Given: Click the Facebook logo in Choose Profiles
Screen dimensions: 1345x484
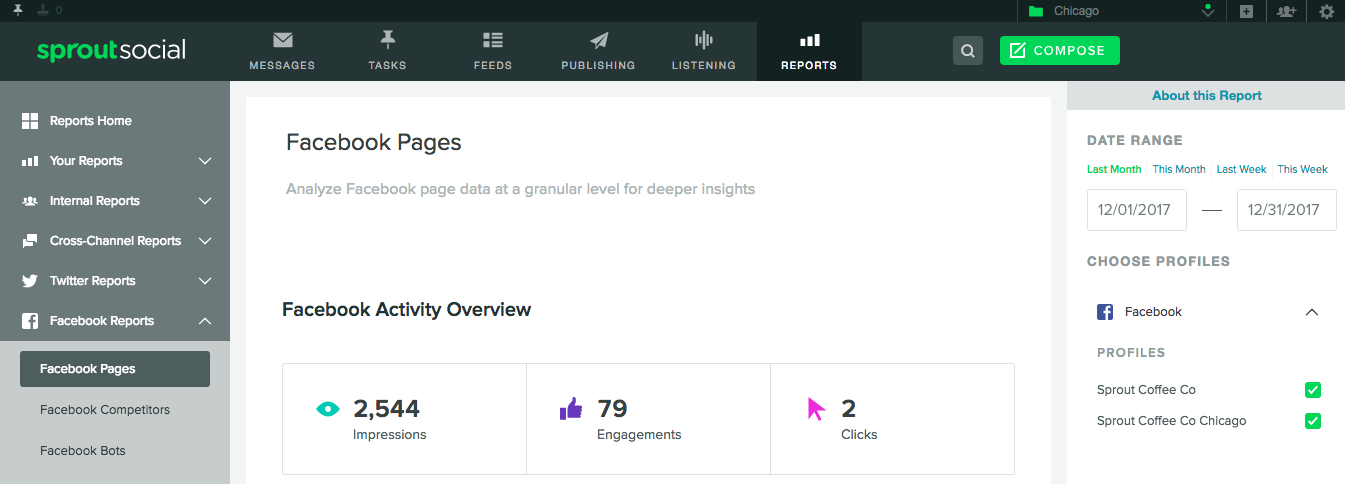Looking at the screenshot, I should [x=1105, y=312].
